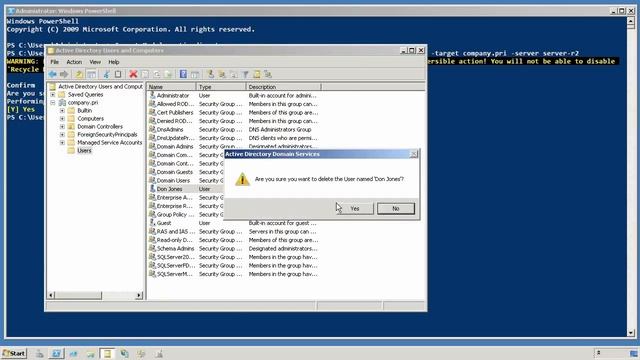Click the Cut scissors toolbar icon

point(106,74)
